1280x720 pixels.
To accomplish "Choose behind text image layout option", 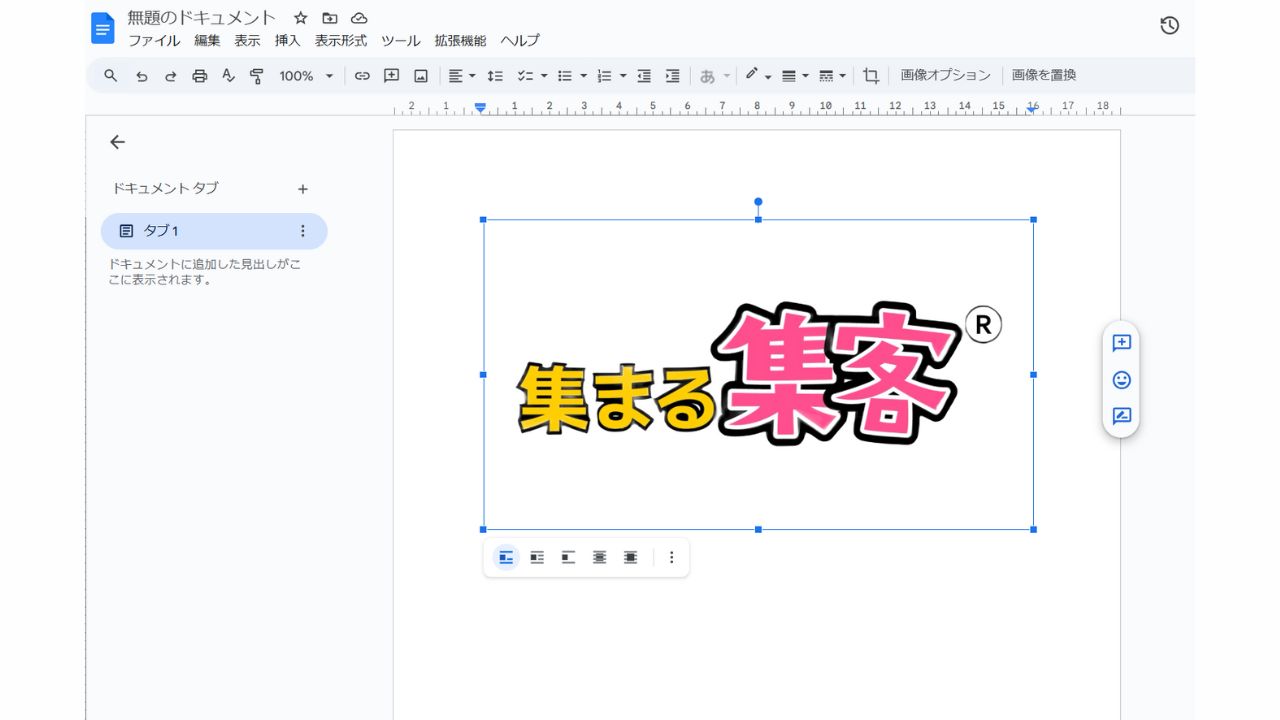I will pos(599,558).
